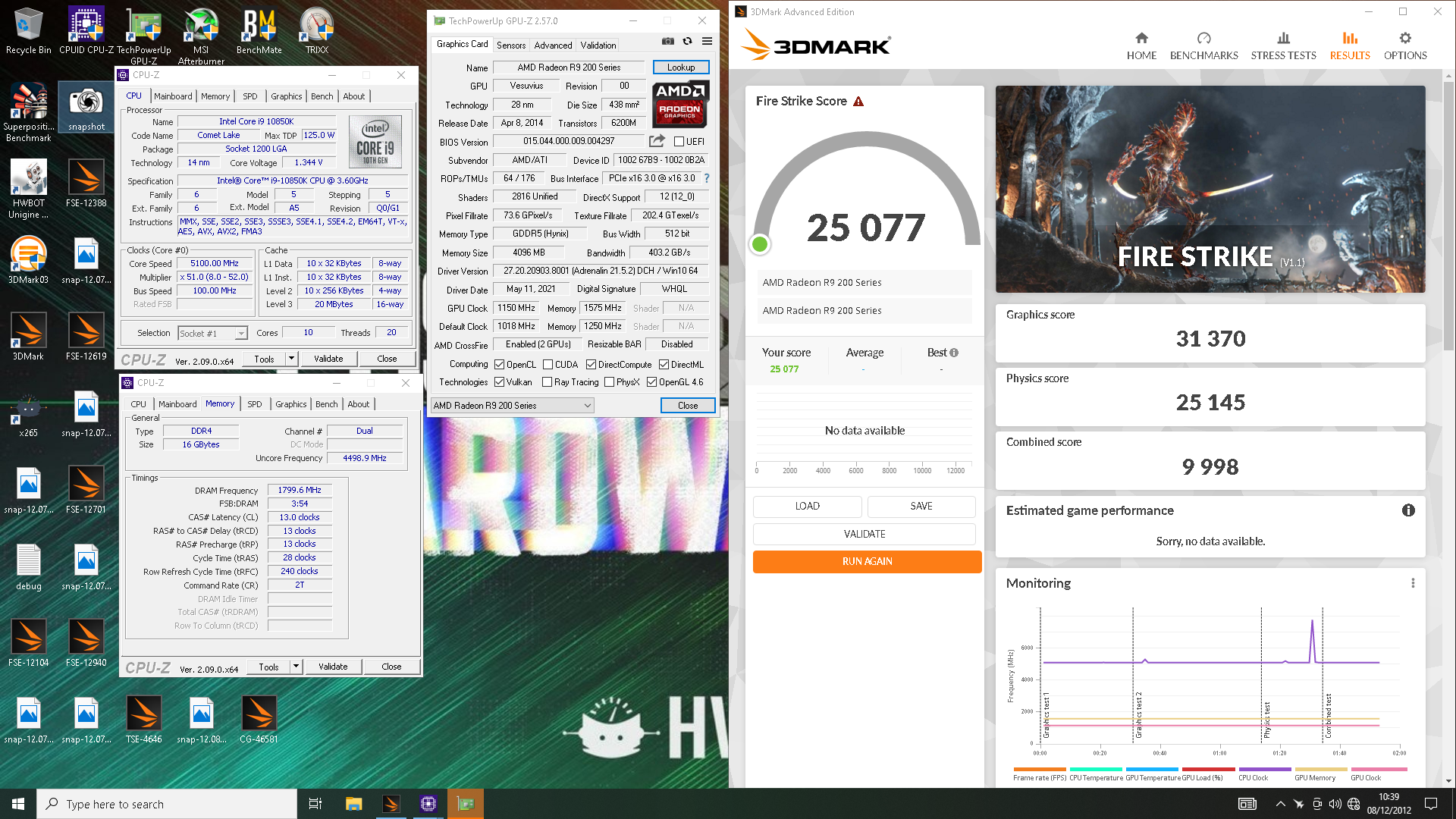
Task: Open 3DMark STRESS TESTS section
Action: [1283, 45]
